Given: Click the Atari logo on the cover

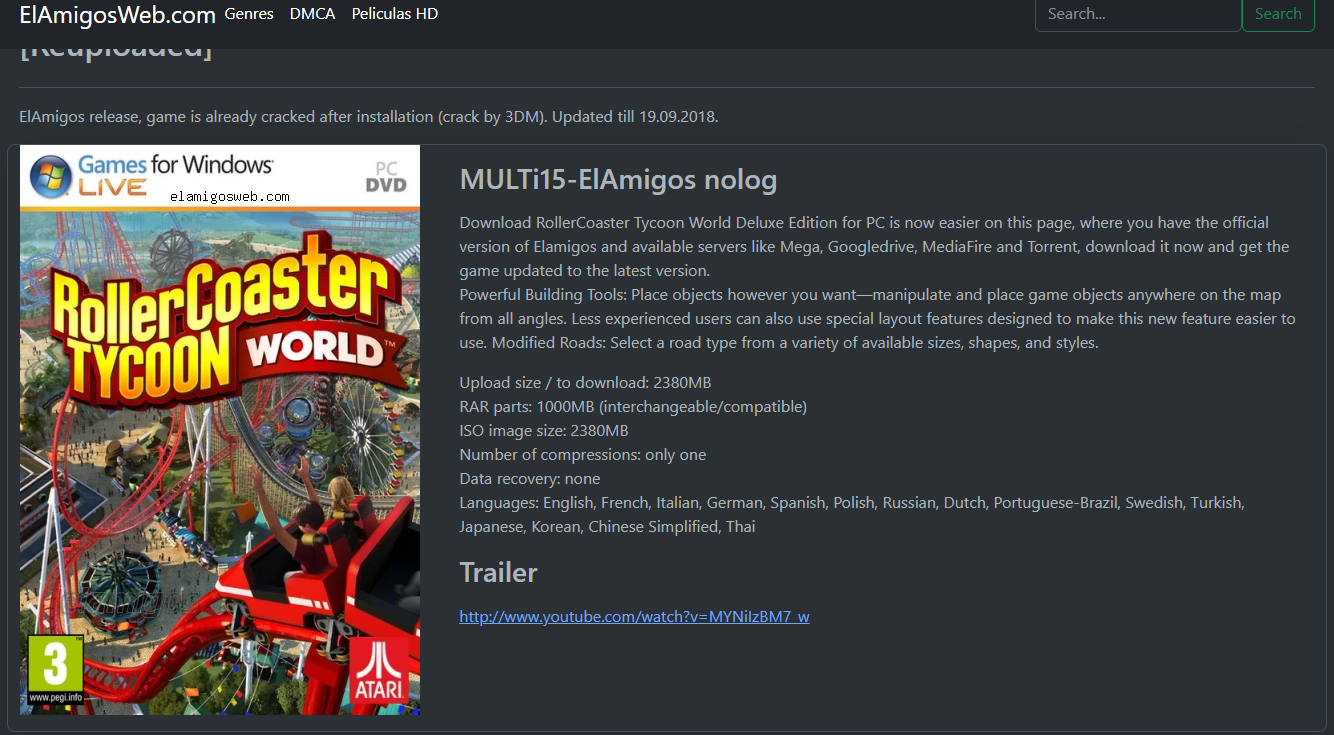Looking at the screenshot, I should tap(379, 669).
